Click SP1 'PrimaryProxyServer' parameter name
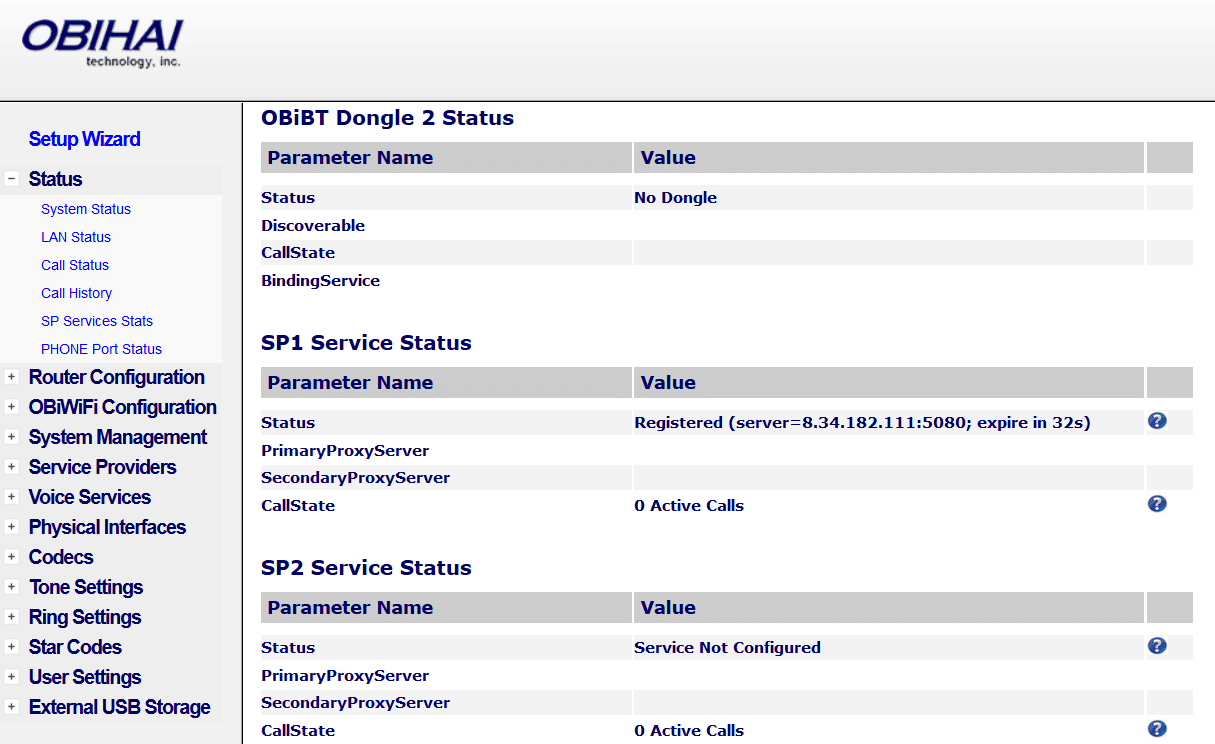Viewport: 1215px width, 744px height. [x=345, y=451]
